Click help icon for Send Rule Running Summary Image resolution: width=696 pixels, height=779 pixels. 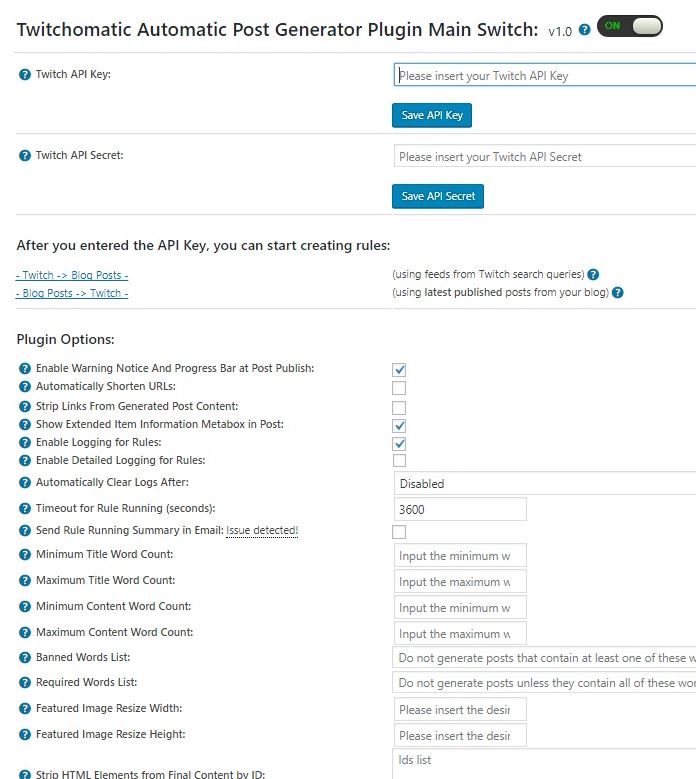pyautogui.click(x=24, y=531)
